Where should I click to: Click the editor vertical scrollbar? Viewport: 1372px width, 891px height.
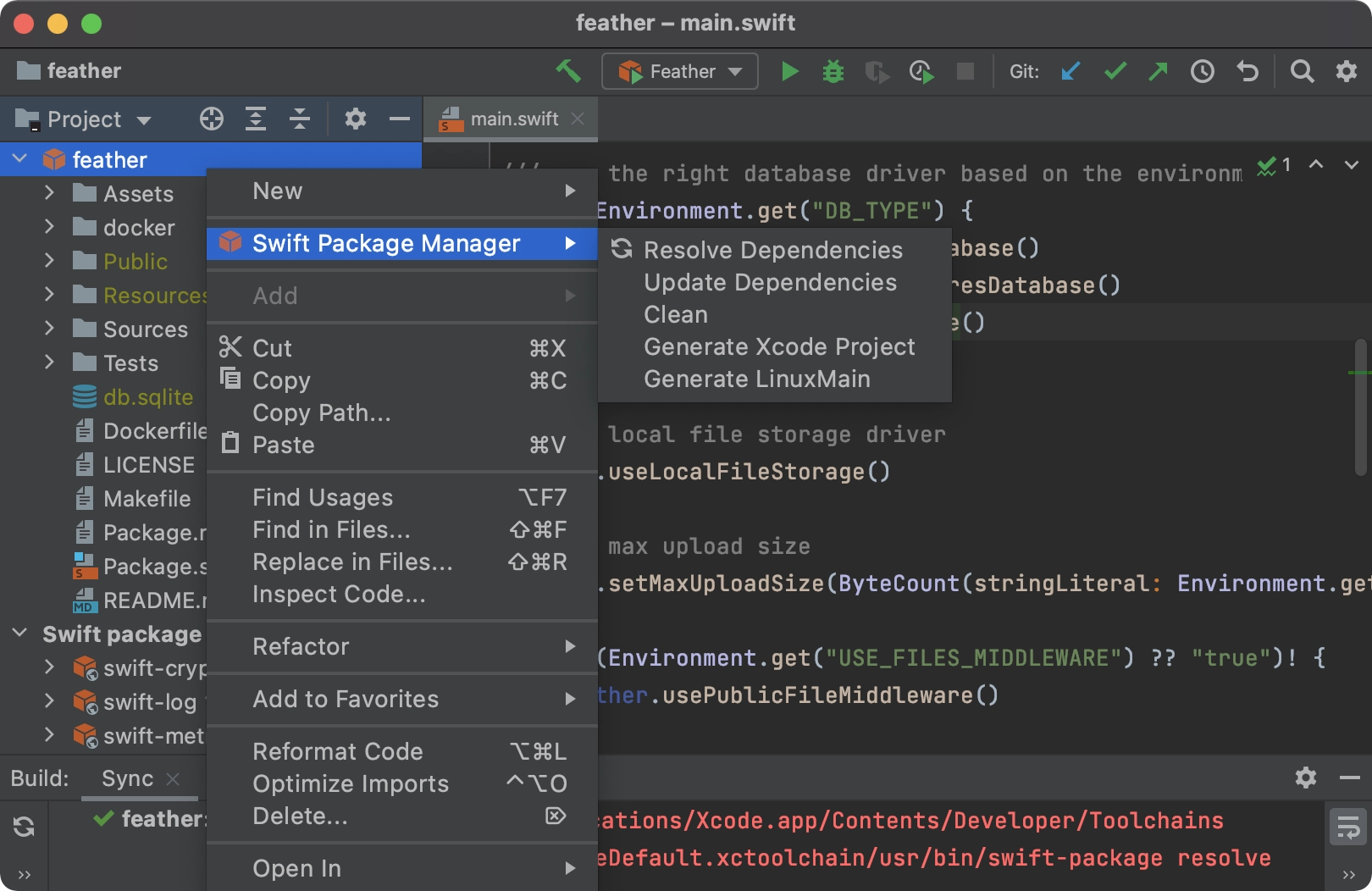(1361, 407)
